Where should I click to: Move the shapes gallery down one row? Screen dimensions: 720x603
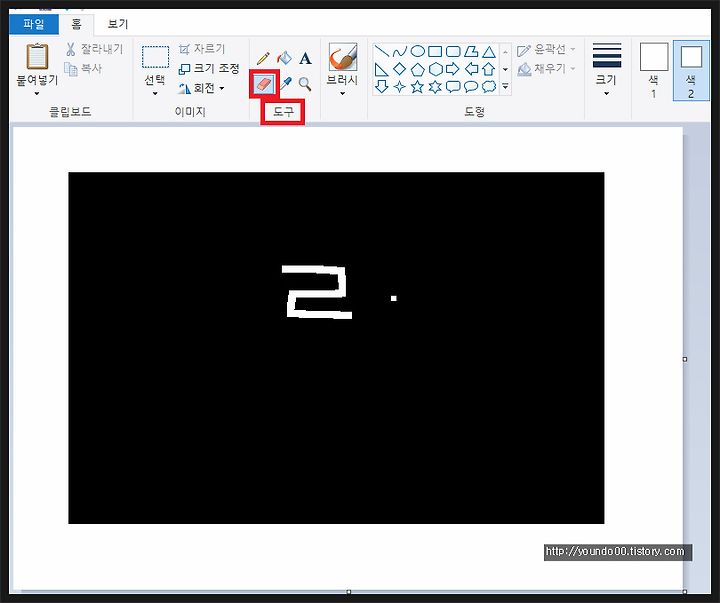505,69
